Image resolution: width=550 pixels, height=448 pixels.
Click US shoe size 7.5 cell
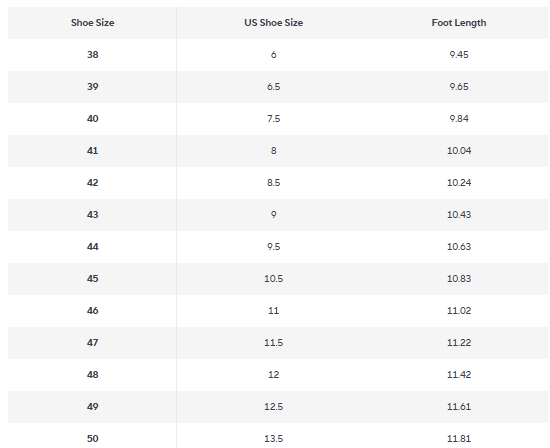[274, 119]
